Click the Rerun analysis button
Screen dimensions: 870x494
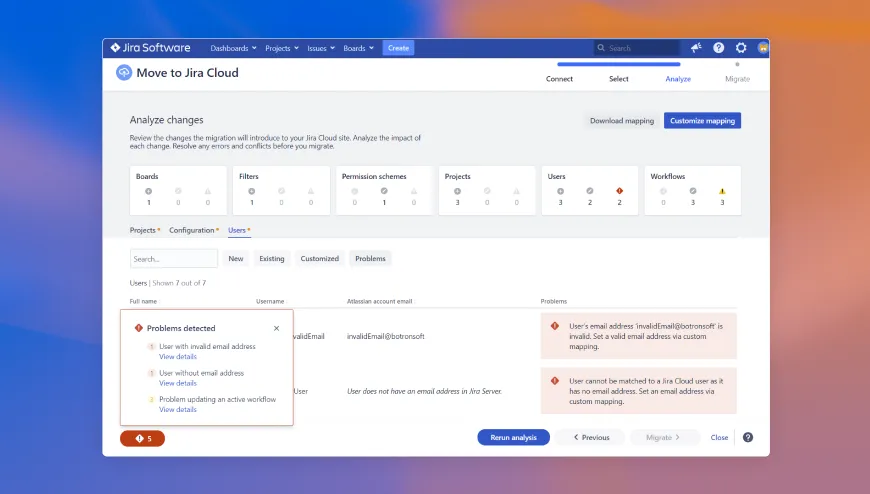click(513, 437)
